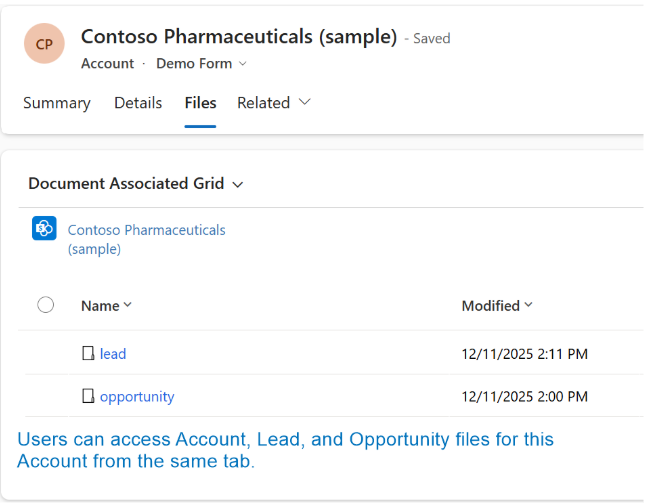This screenshot has height=504, width=645.
Task: Click the lead row modified date
Action: point(524,354)
